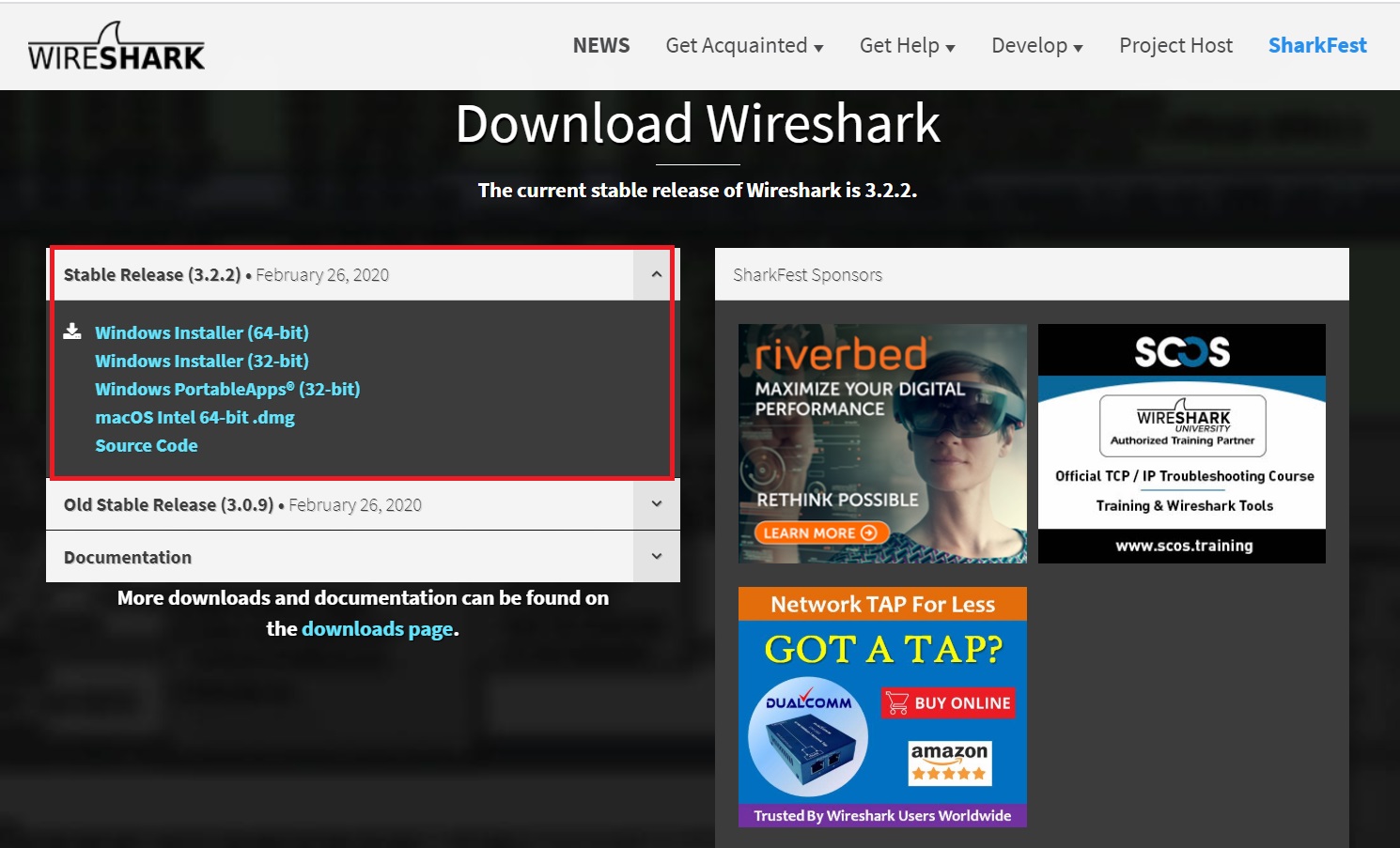The height and width of the screenshot is (848, 1400).
Task: Click the Wireshark logo
Action: coord(116,46)
